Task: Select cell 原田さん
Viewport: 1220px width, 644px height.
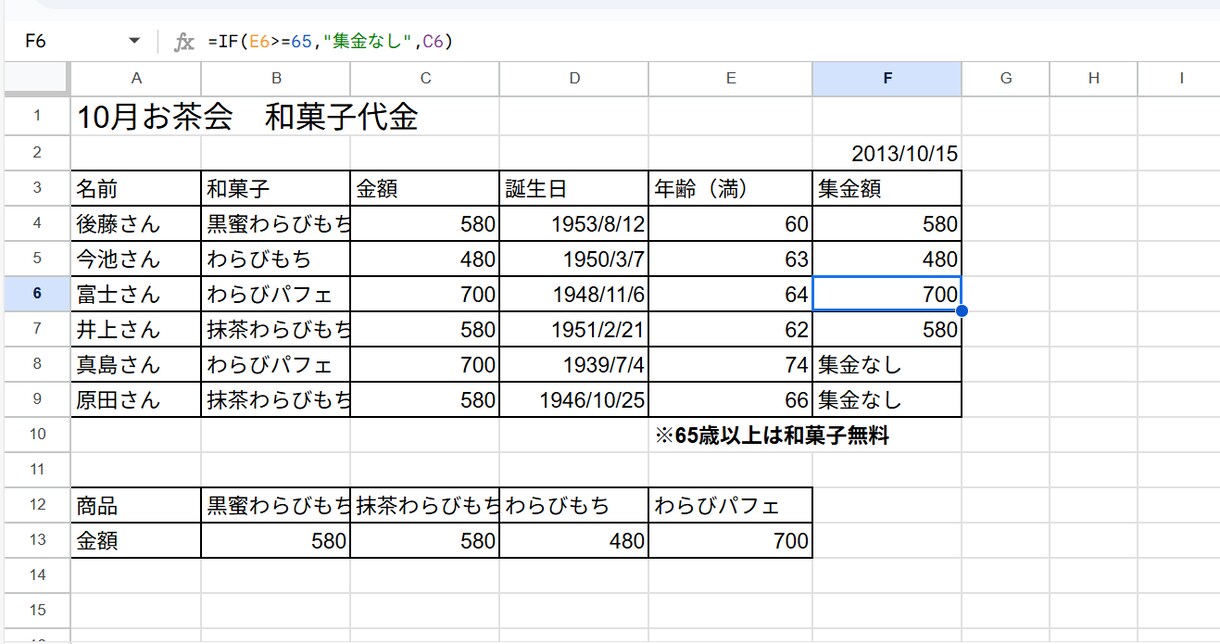Action: [x=136, y=400]
